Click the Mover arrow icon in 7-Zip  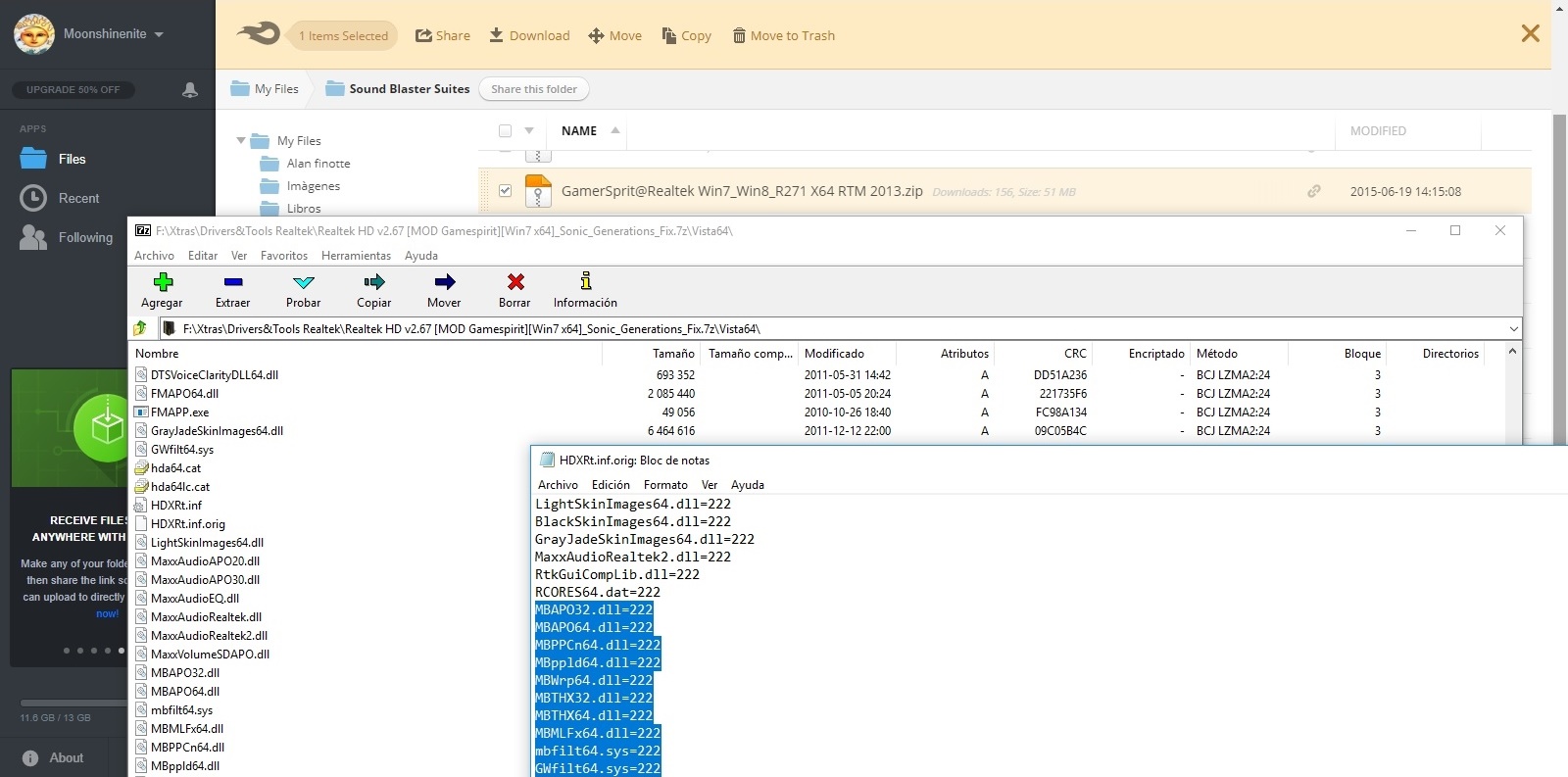click(x=445, y=282)
